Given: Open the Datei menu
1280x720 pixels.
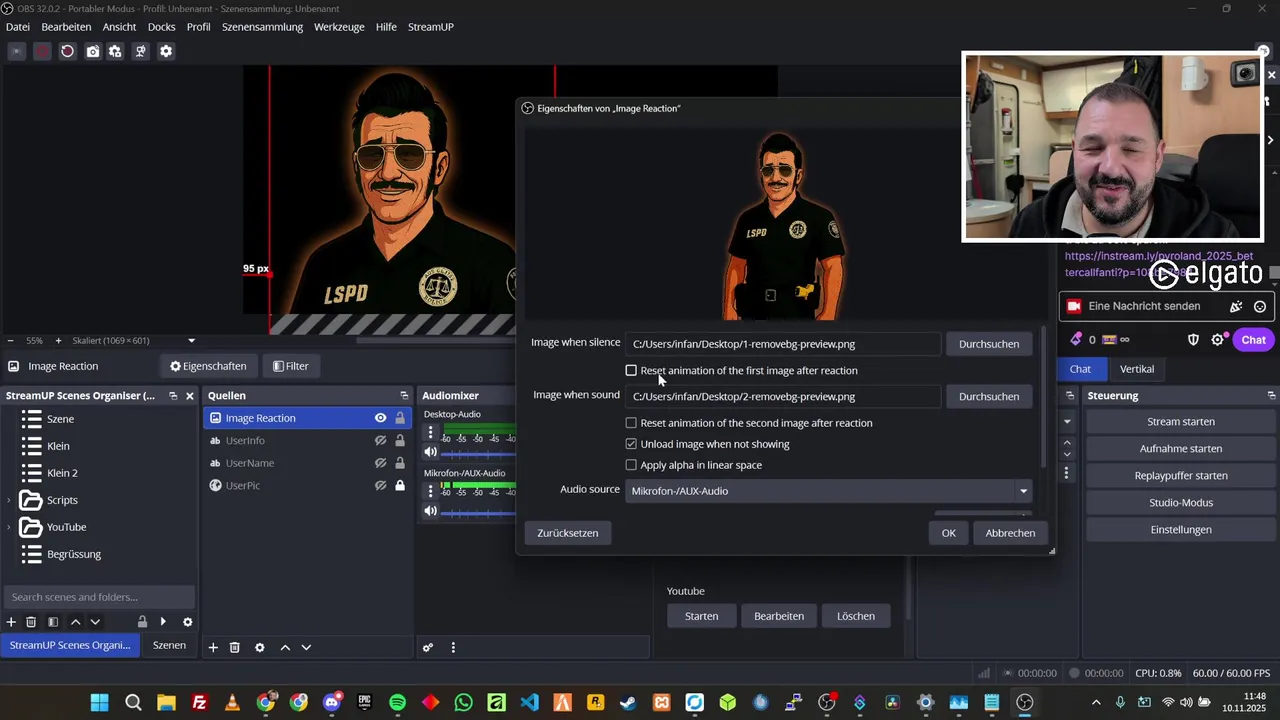Looking at the screenshot, I should [18, 27].
